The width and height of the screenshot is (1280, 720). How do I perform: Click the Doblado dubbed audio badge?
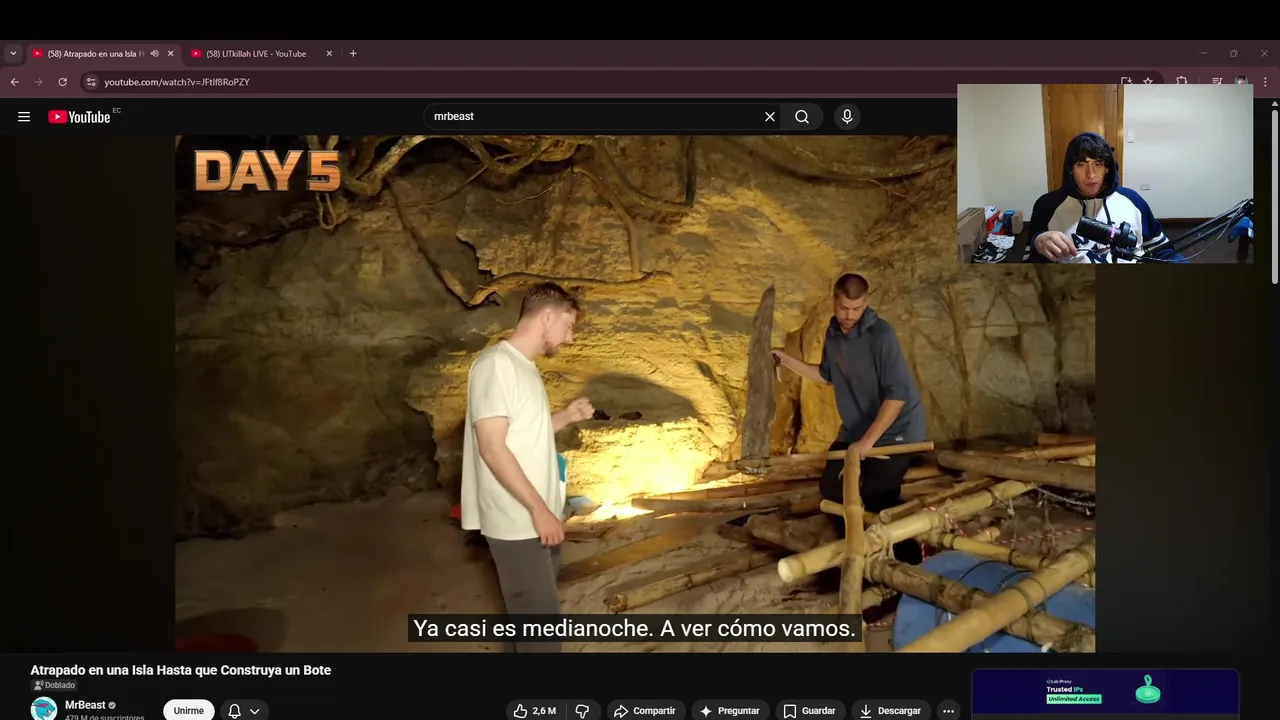(x=54, y=685)
